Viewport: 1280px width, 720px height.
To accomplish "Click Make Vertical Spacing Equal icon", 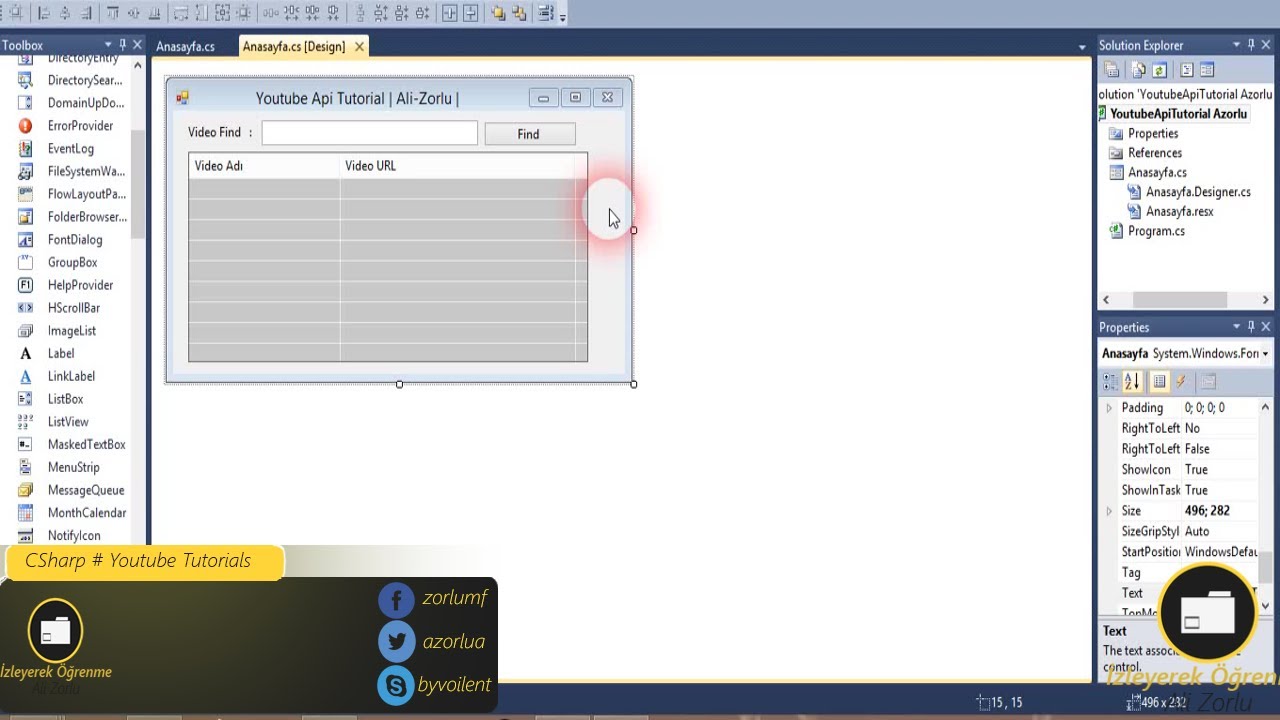I will tap(360, 13).
